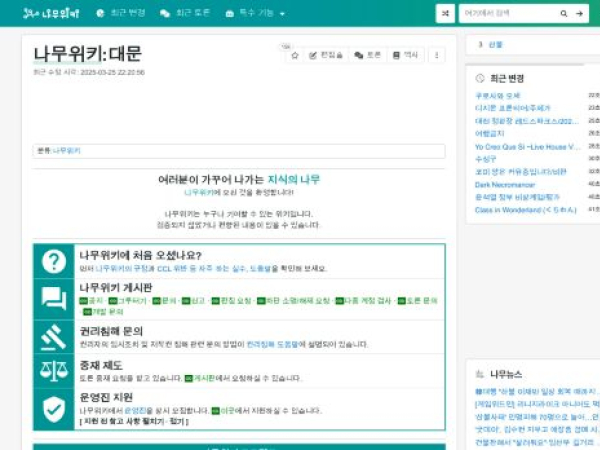Image resolution: width=600 pixels, height=450 pixels.
Task: Open the 개발 문의 board link
Action: tap(103, 312)
